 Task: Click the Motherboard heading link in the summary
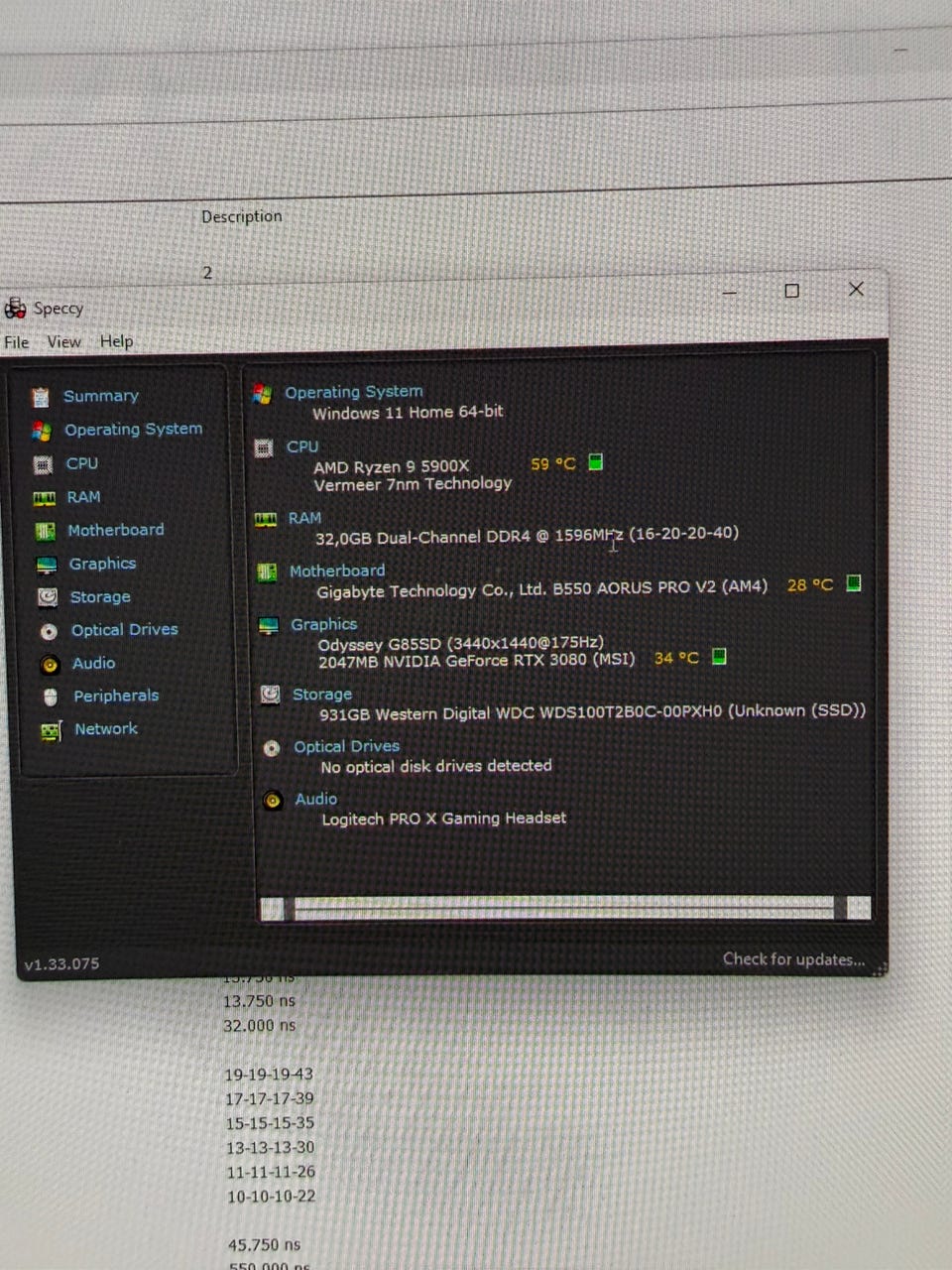337,571
